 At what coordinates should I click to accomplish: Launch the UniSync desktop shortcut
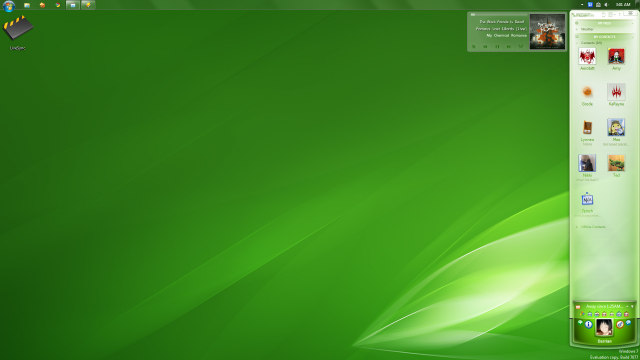(x=18, y=33)
